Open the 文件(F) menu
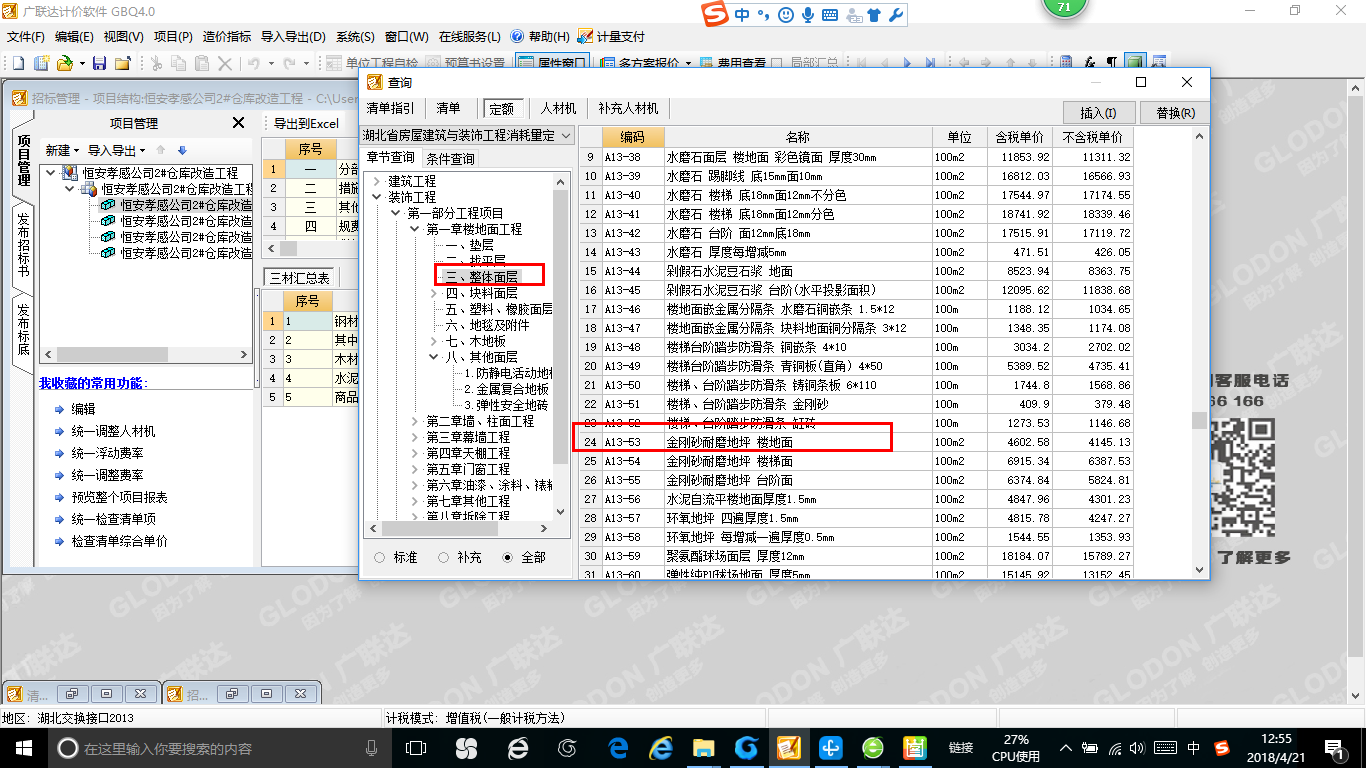This screenshot has width=1366, height=768. pyautogui.click(x=26, y=37)
